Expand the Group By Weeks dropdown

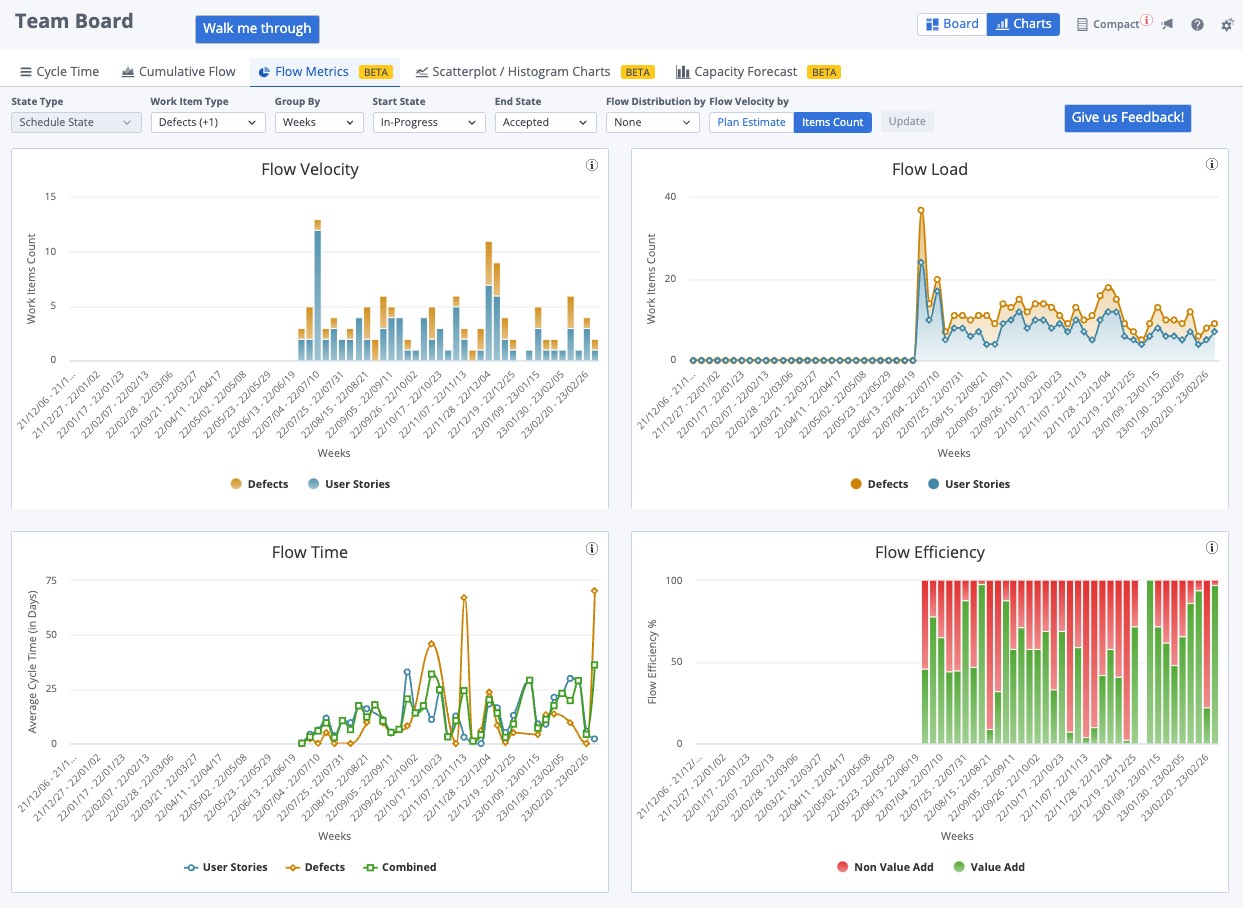[x=319, y=122]
